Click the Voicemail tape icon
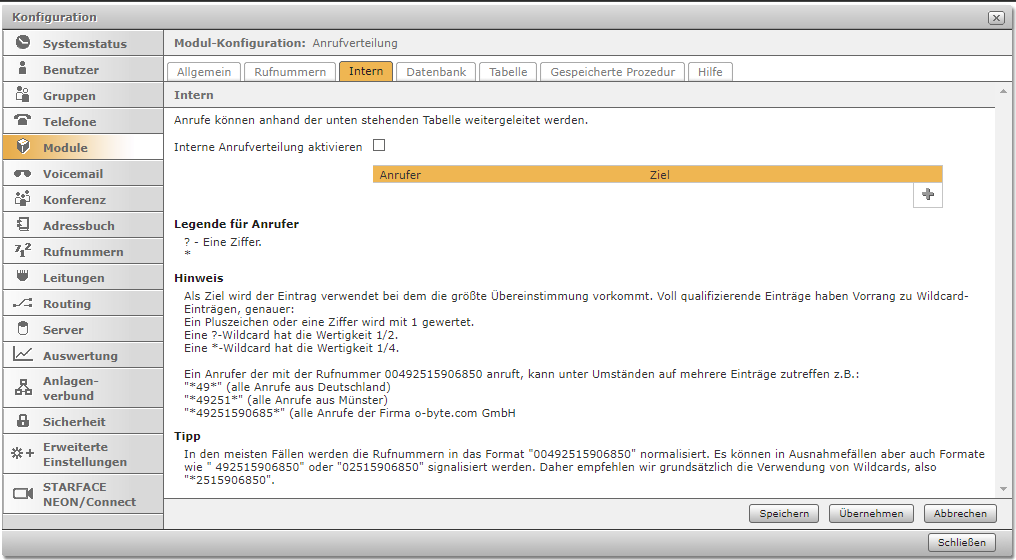The image size is (1016, 560). [x=23, y=173]
